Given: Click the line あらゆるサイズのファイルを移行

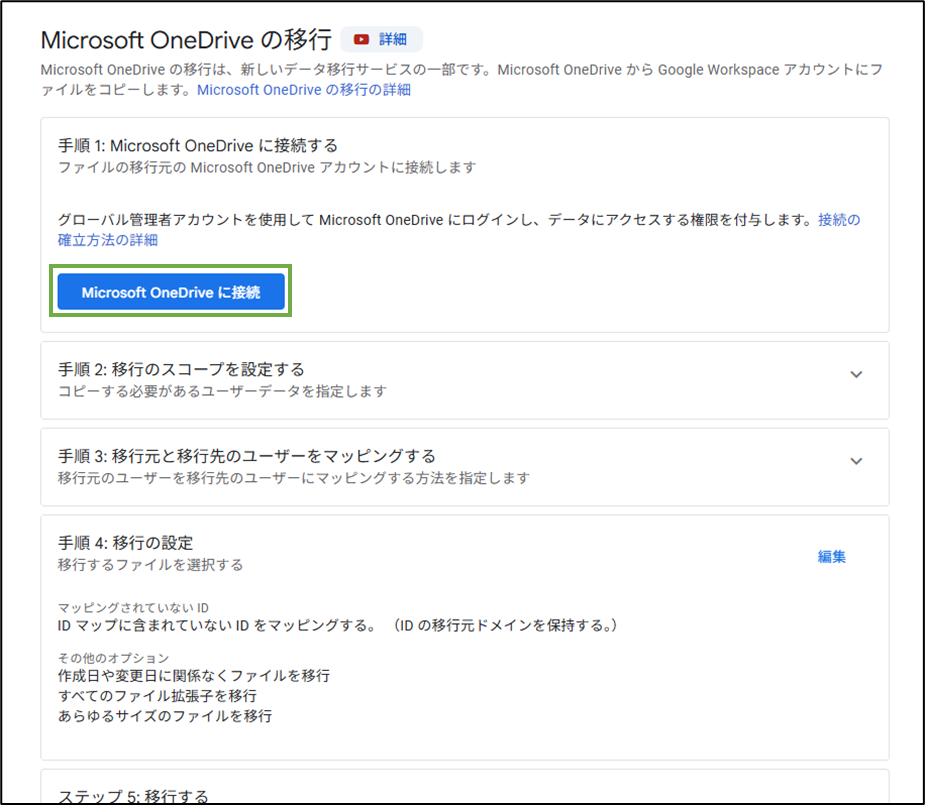Looking at the screenshot, I should [x=165, y=715].
